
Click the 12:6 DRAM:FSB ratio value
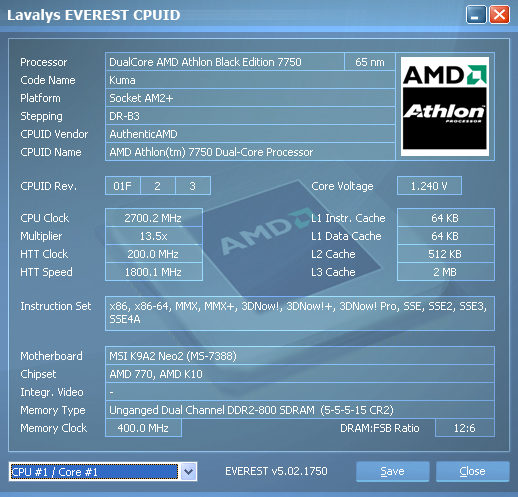point(465,428)
